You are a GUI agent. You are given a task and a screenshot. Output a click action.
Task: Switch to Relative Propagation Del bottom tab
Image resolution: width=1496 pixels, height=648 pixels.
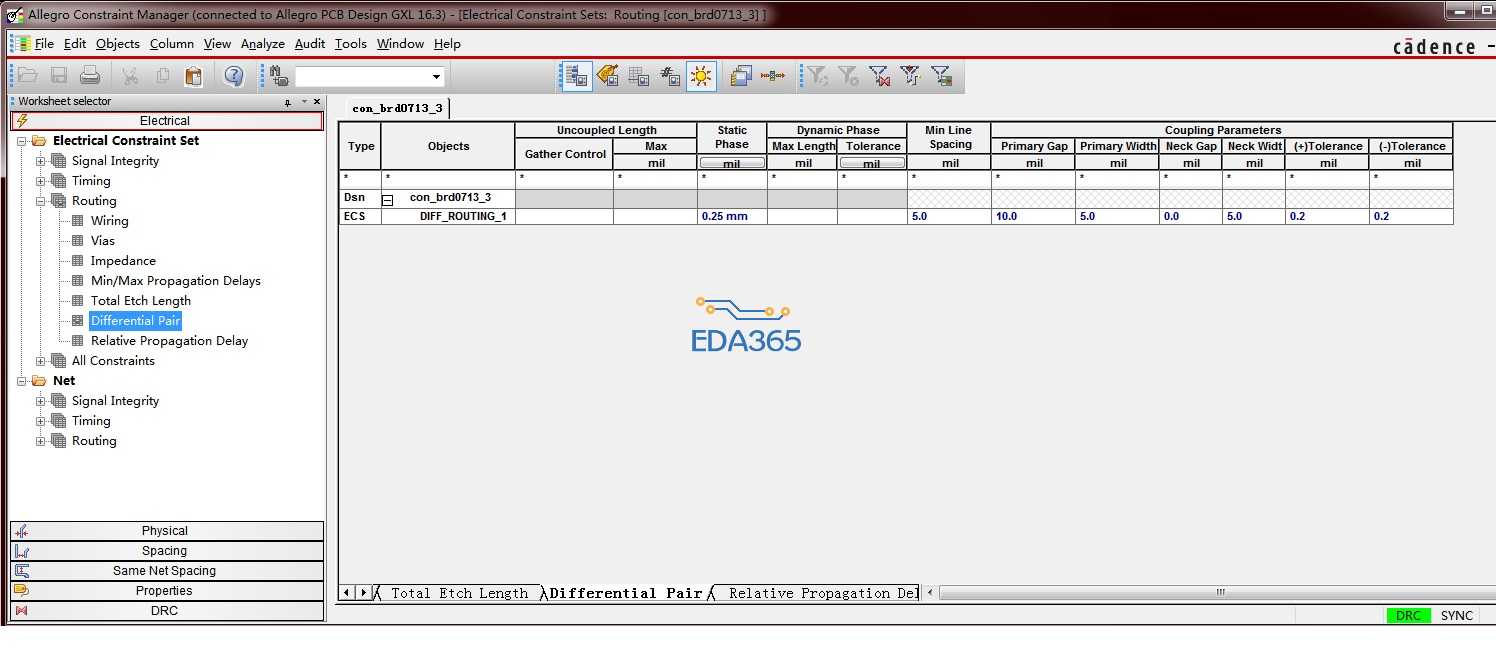822,593
